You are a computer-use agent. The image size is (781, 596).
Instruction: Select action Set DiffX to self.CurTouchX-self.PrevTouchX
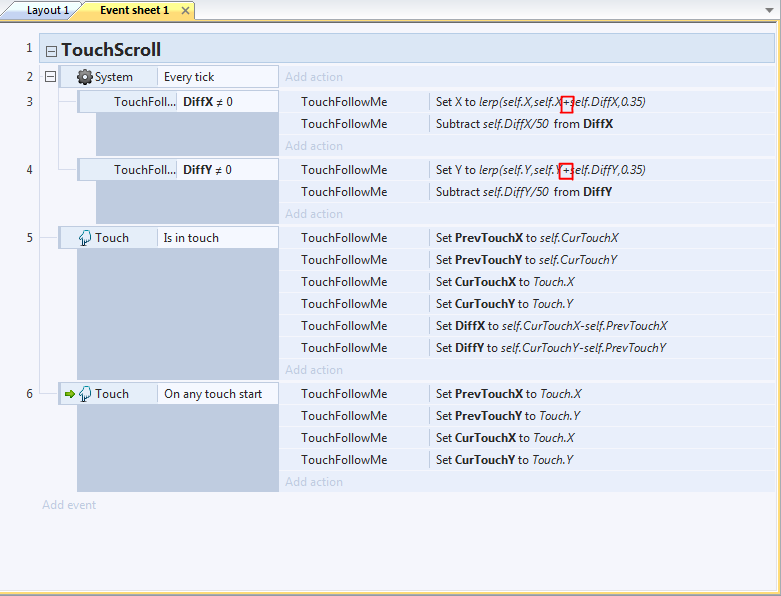[551, 326]
